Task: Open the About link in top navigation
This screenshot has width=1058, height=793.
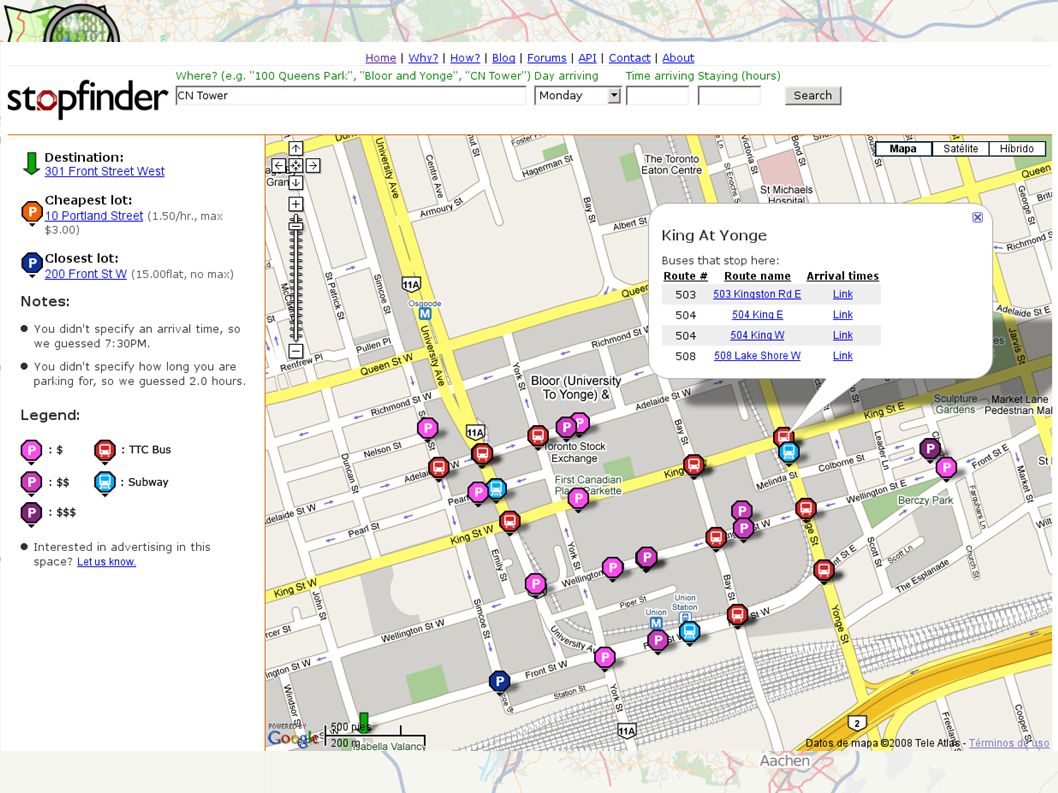Action: coord(678,58)
